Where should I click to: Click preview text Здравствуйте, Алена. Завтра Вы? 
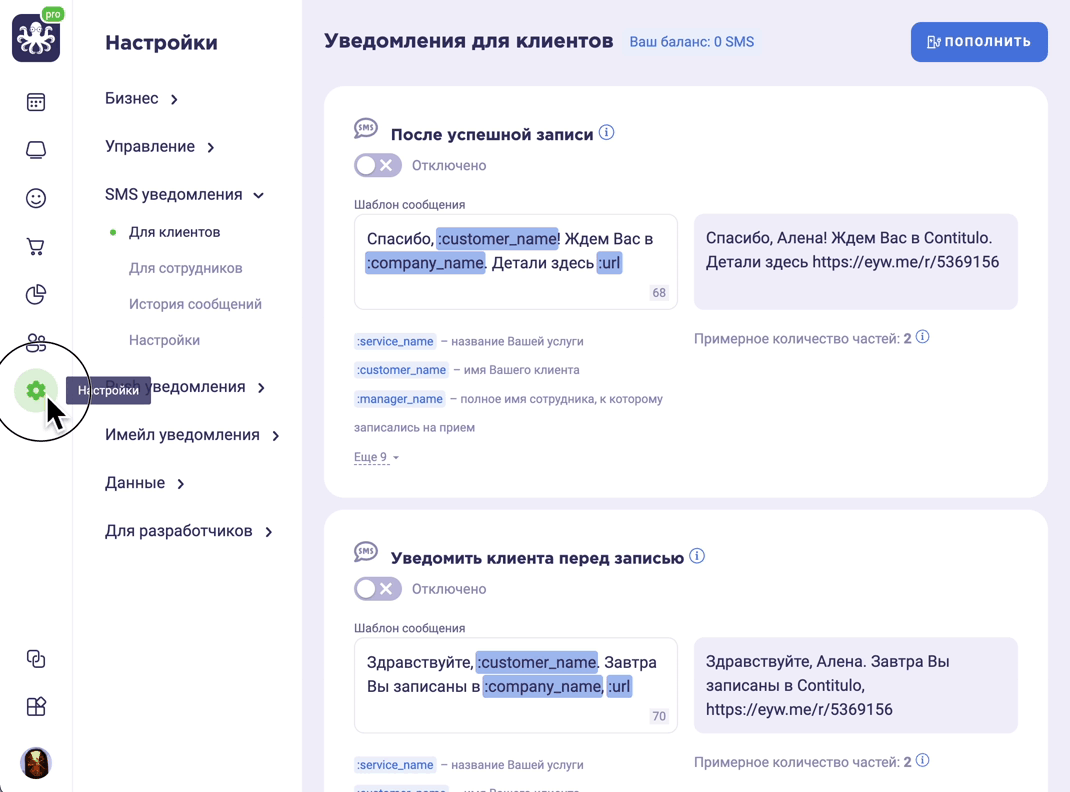point(856,685)
